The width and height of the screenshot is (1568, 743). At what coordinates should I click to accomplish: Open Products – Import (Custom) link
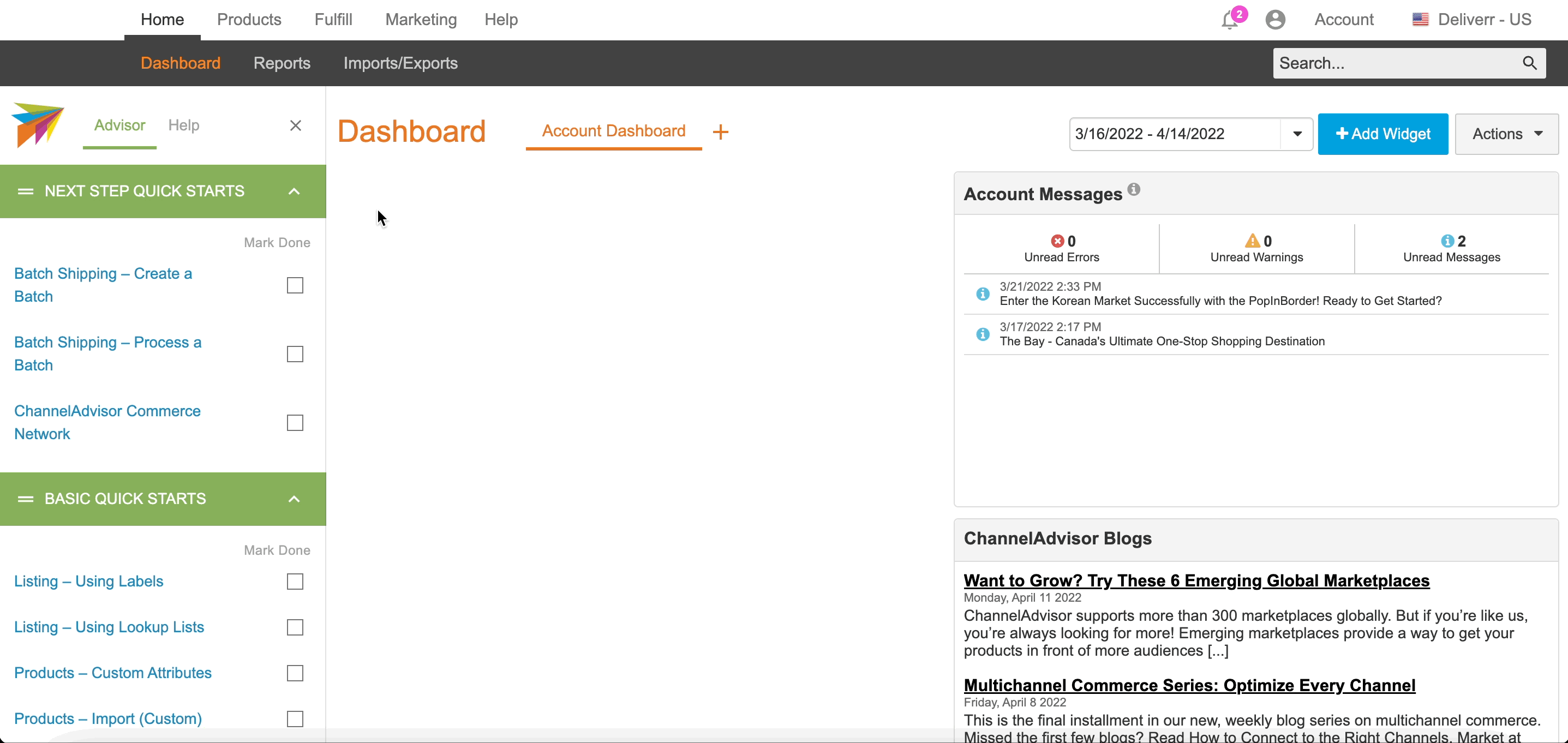click(x=107, y=718)
